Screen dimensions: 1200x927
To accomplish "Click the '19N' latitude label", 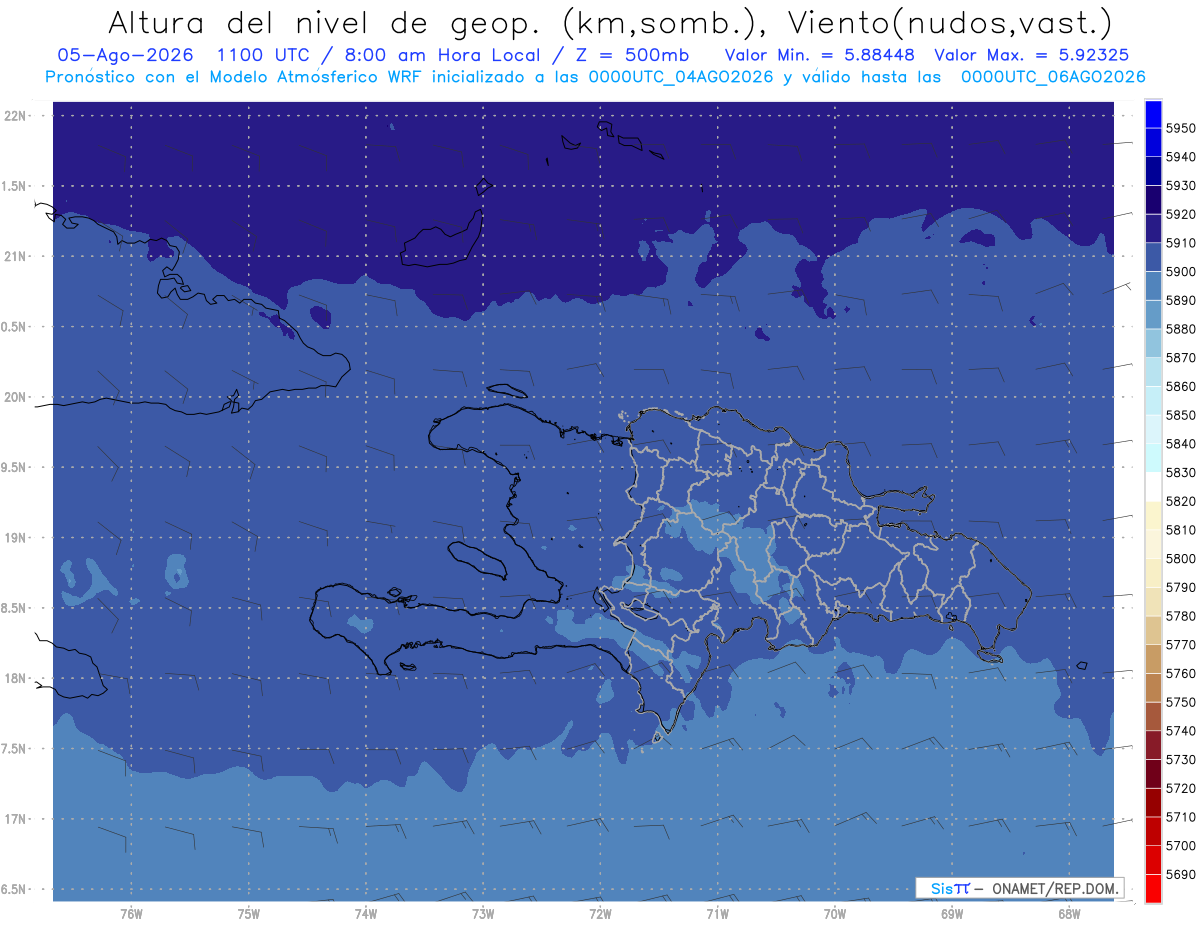I will pos(17,538).
